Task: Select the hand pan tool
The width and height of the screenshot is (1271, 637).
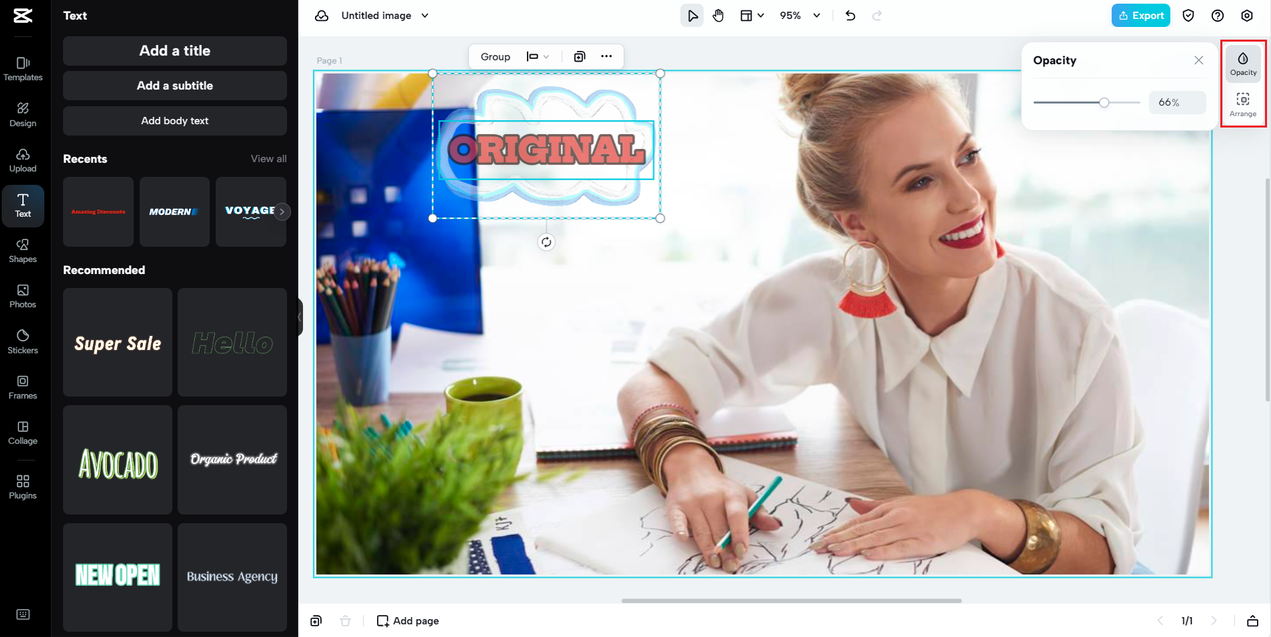Action: (x=718, y=16)
